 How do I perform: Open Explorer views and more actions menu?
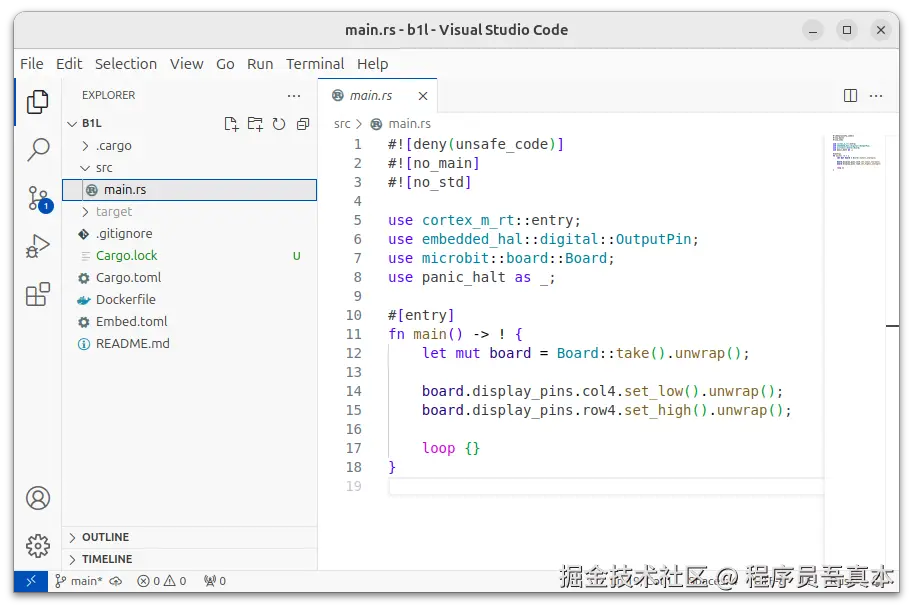point(294,95)
